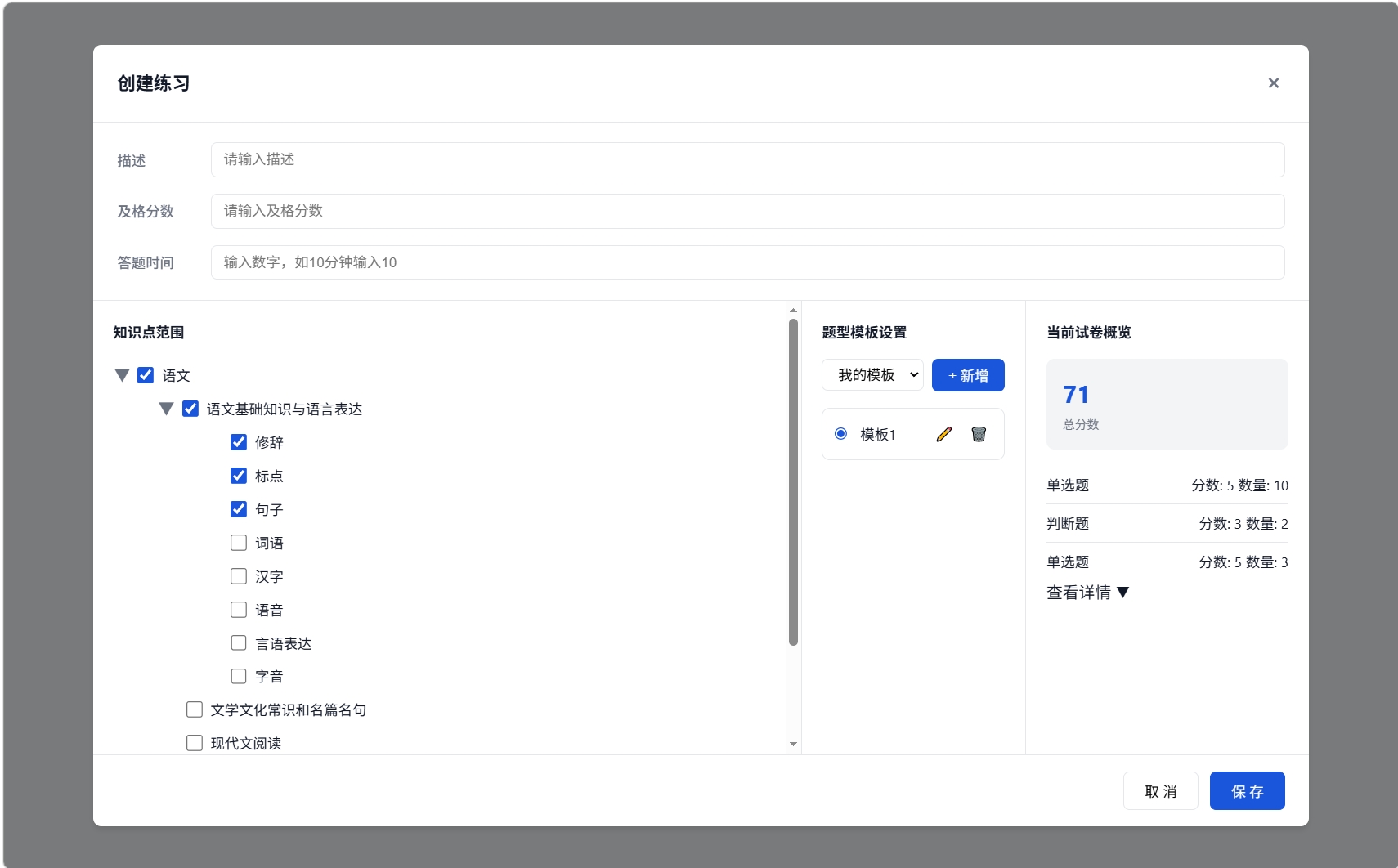This screenshot has width=1398, height=868.
Task: Check 文学文化常识和名篇名句 checkbox
Action: (195, 709)
